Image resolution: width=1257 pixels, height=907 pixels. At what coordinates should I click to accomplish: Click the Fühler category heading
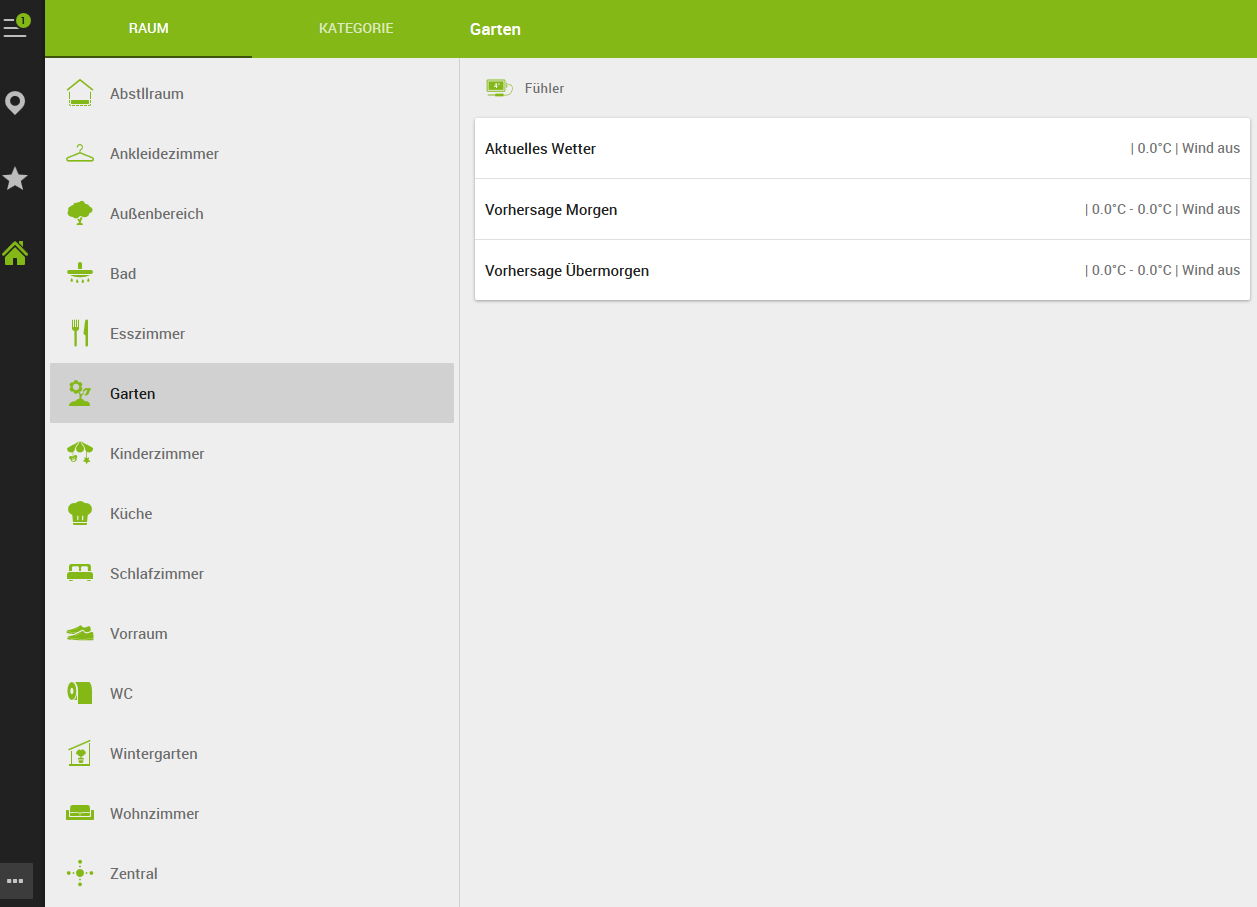point(544,88)
